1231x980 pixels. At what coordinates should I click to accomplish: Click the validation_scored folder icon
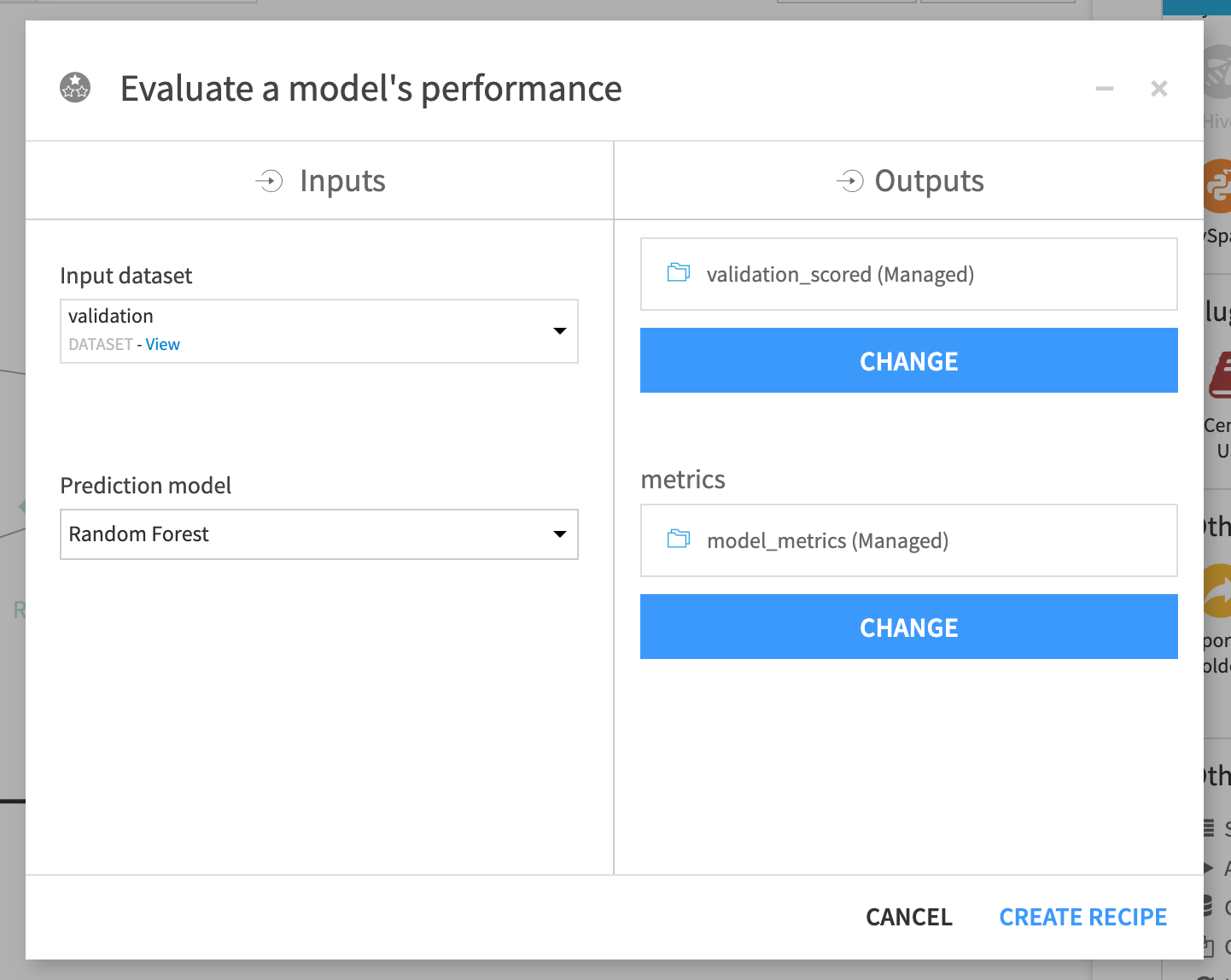(679, 273)
